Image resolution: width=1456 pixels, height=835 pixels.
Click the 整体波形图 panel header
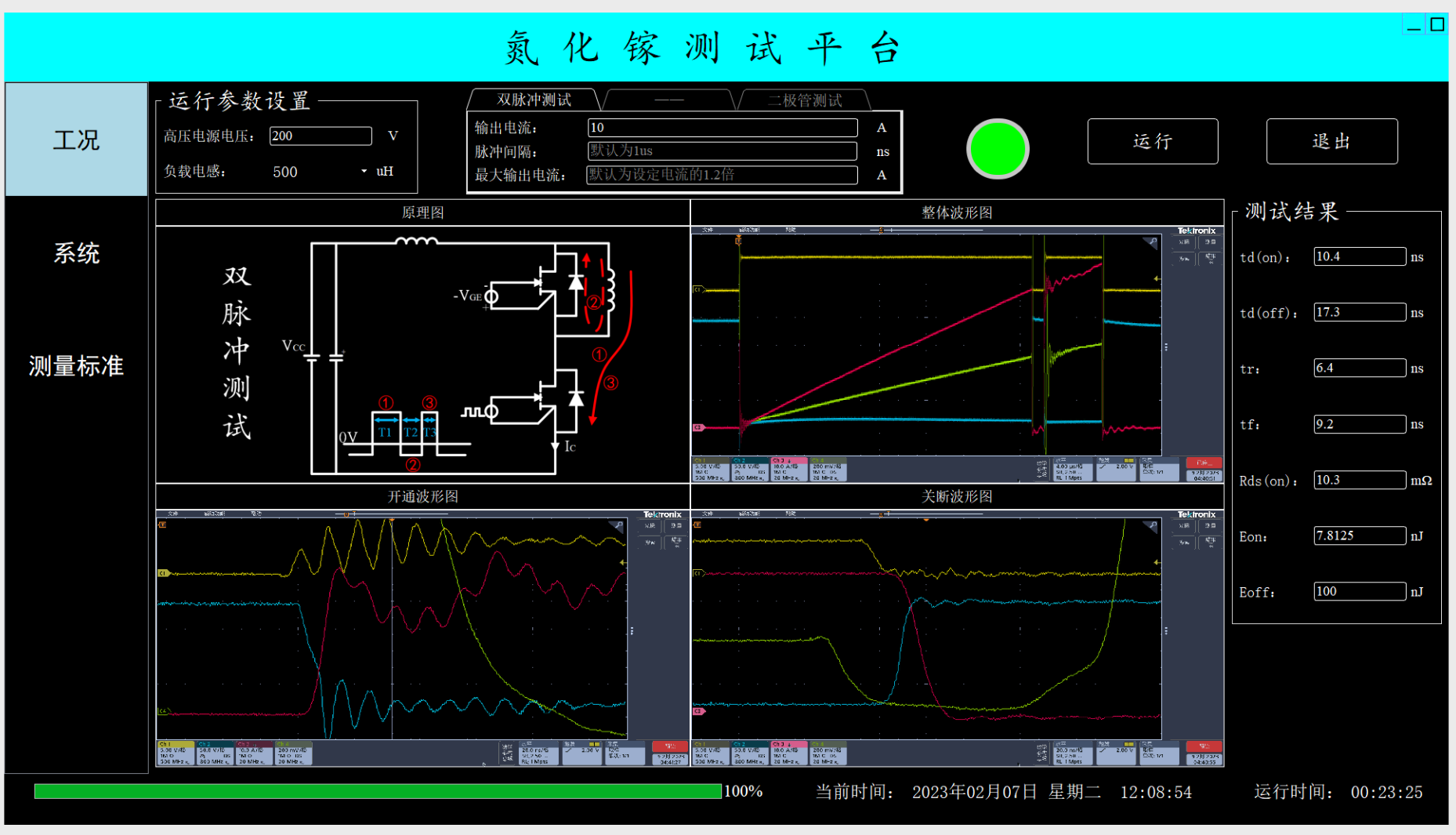[x=957, y=212]
